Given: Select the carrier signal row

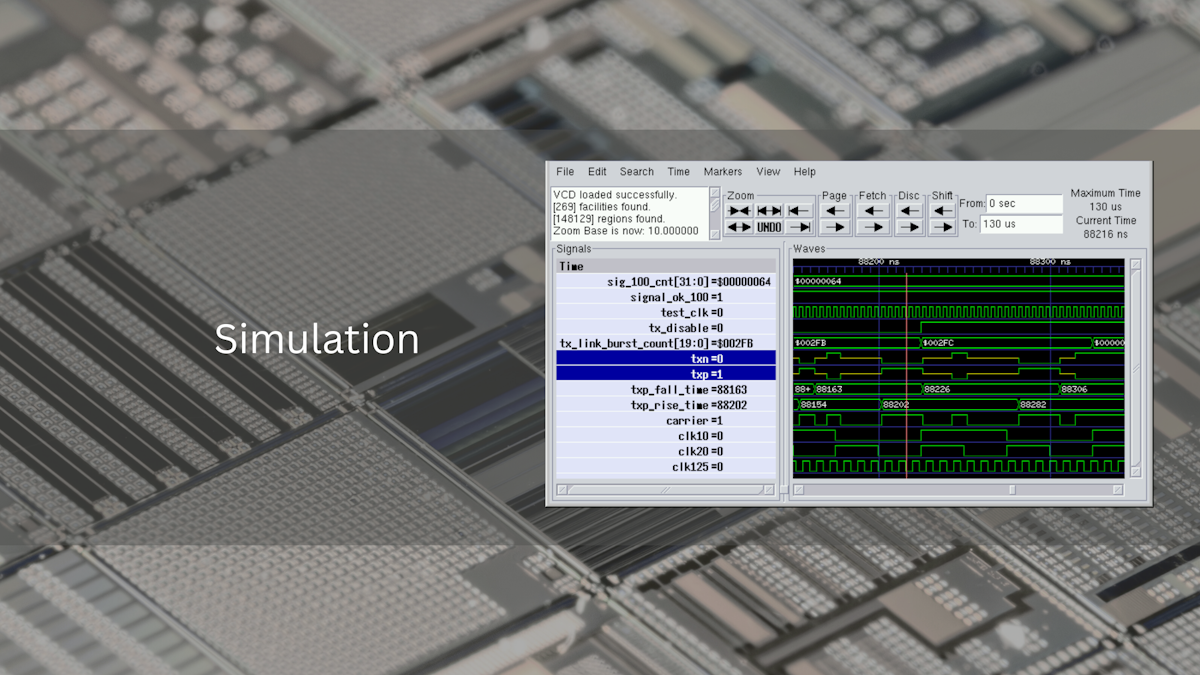Looking at the screenshot, I should point(666,420).
